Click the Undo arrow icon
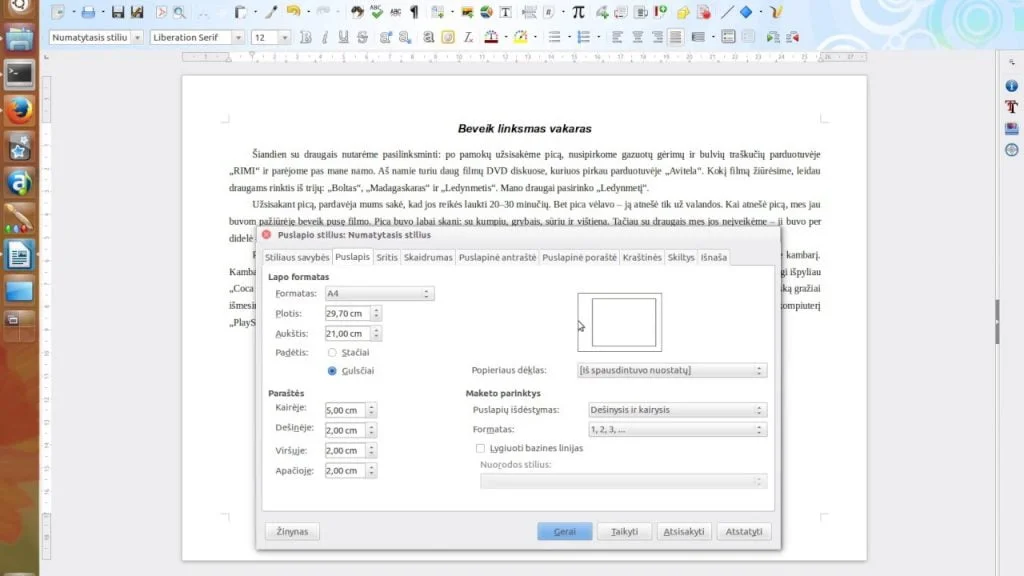Viewport: 1024px width, 576px height. tap(293, 12)
